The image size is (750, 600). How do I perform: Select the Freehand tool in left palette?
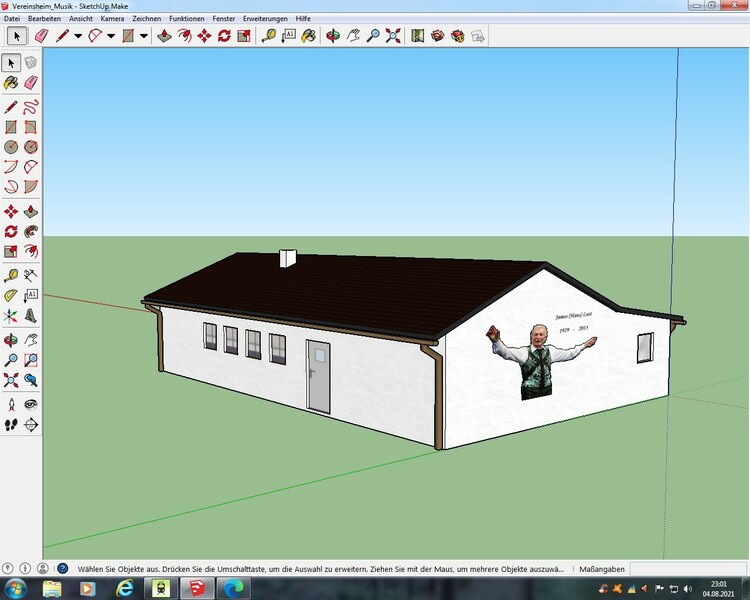click(x=31, y=107)
